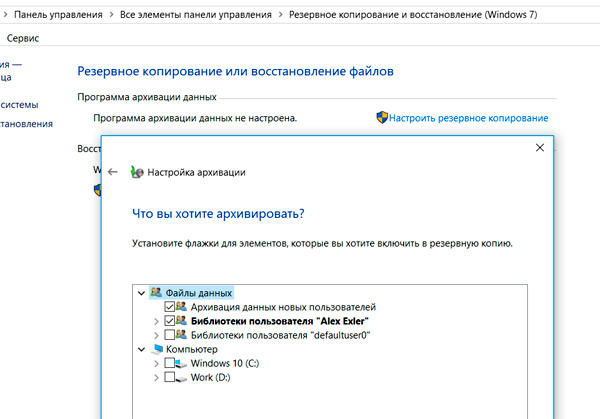Close the Настройка архивации dialog
The image size is (600, 419).
tap(540, 148)
